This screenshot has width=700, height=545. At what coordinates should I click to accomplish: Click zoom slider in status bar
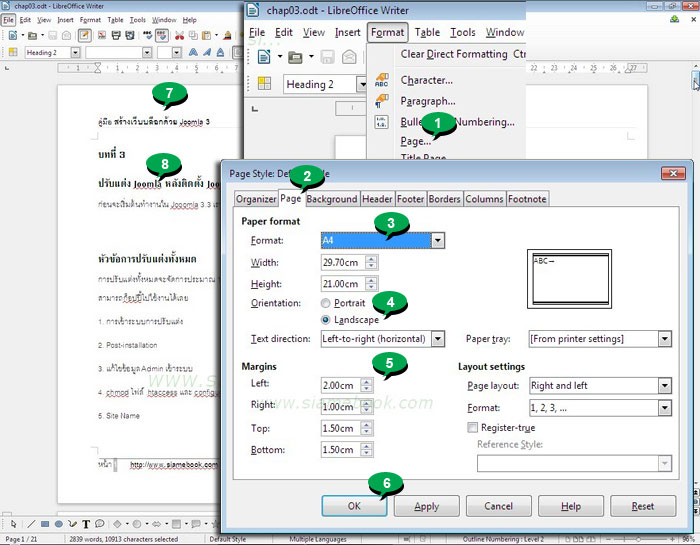tap(638, 539)
